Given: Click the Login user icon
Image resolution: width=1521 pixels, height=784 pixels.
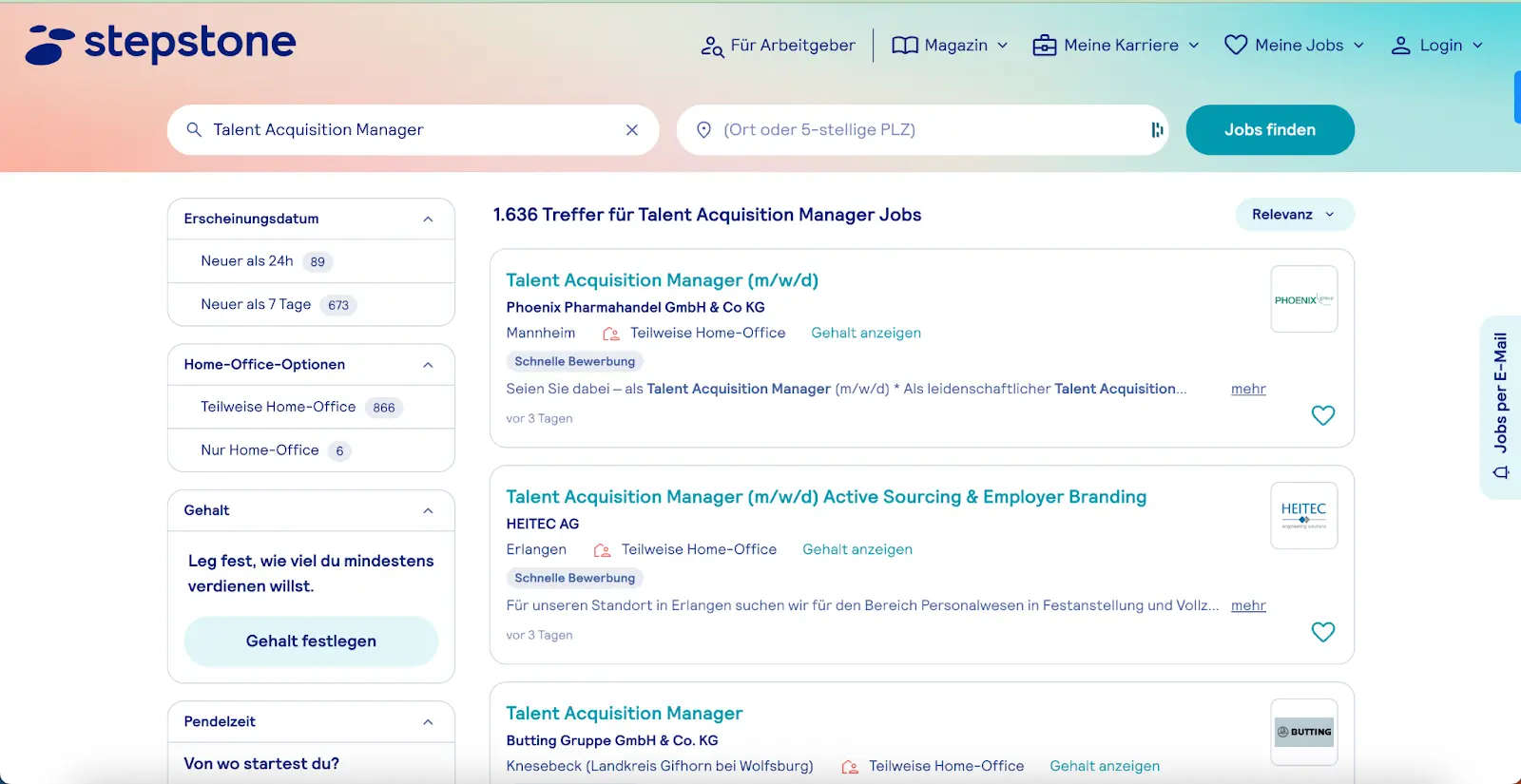Looking at the screenshot, I should [x=1400, y=46].
